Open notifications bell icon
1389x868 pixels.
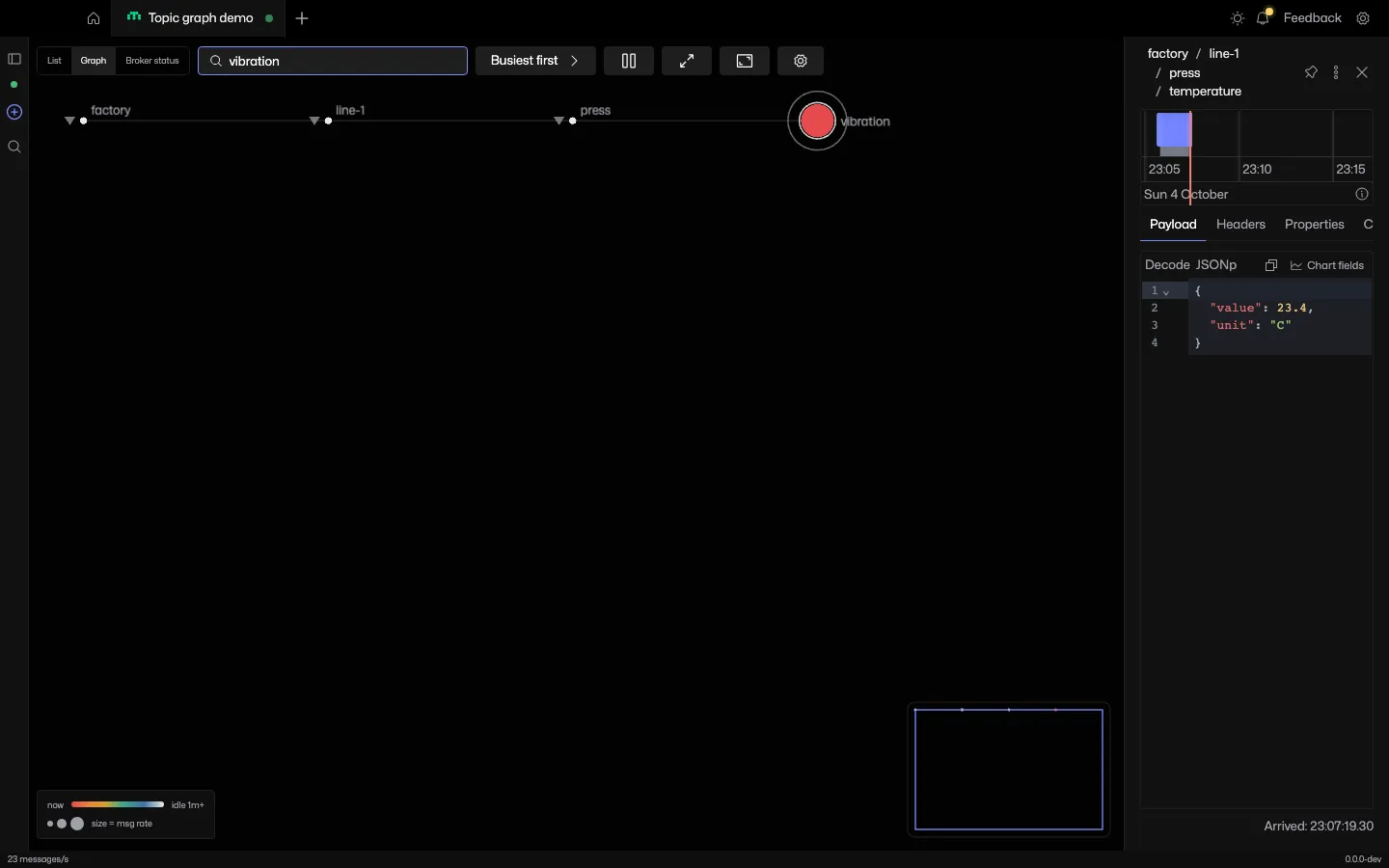pyautogui.click(x=1264, y=17)
